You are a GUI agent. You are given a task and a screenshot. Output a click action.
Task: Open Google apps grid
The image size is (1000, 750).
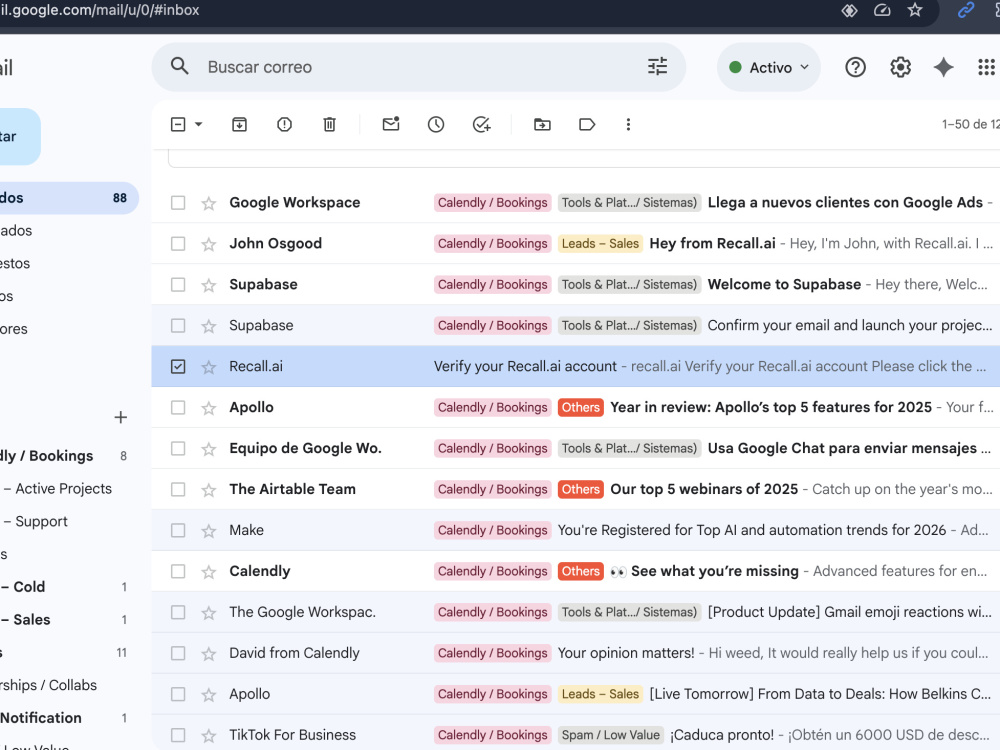pyautogui.click(x=987, y=67)
